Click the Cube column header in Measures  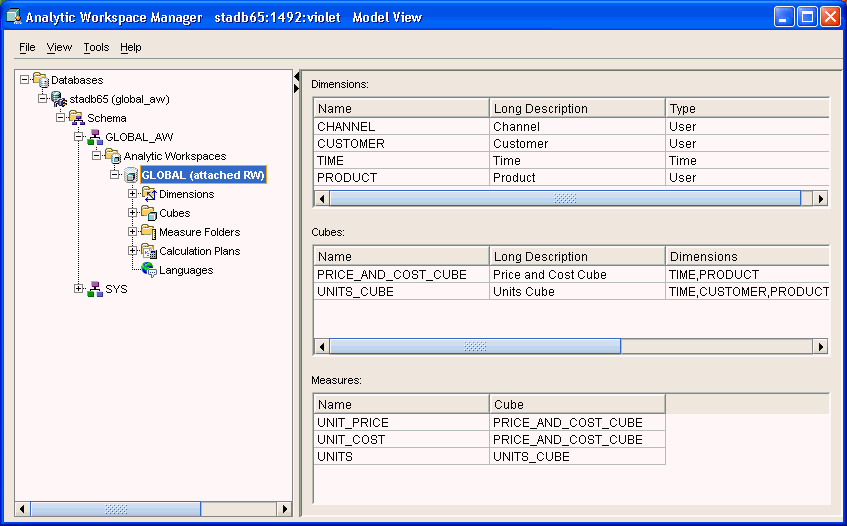tap(576, 405)
